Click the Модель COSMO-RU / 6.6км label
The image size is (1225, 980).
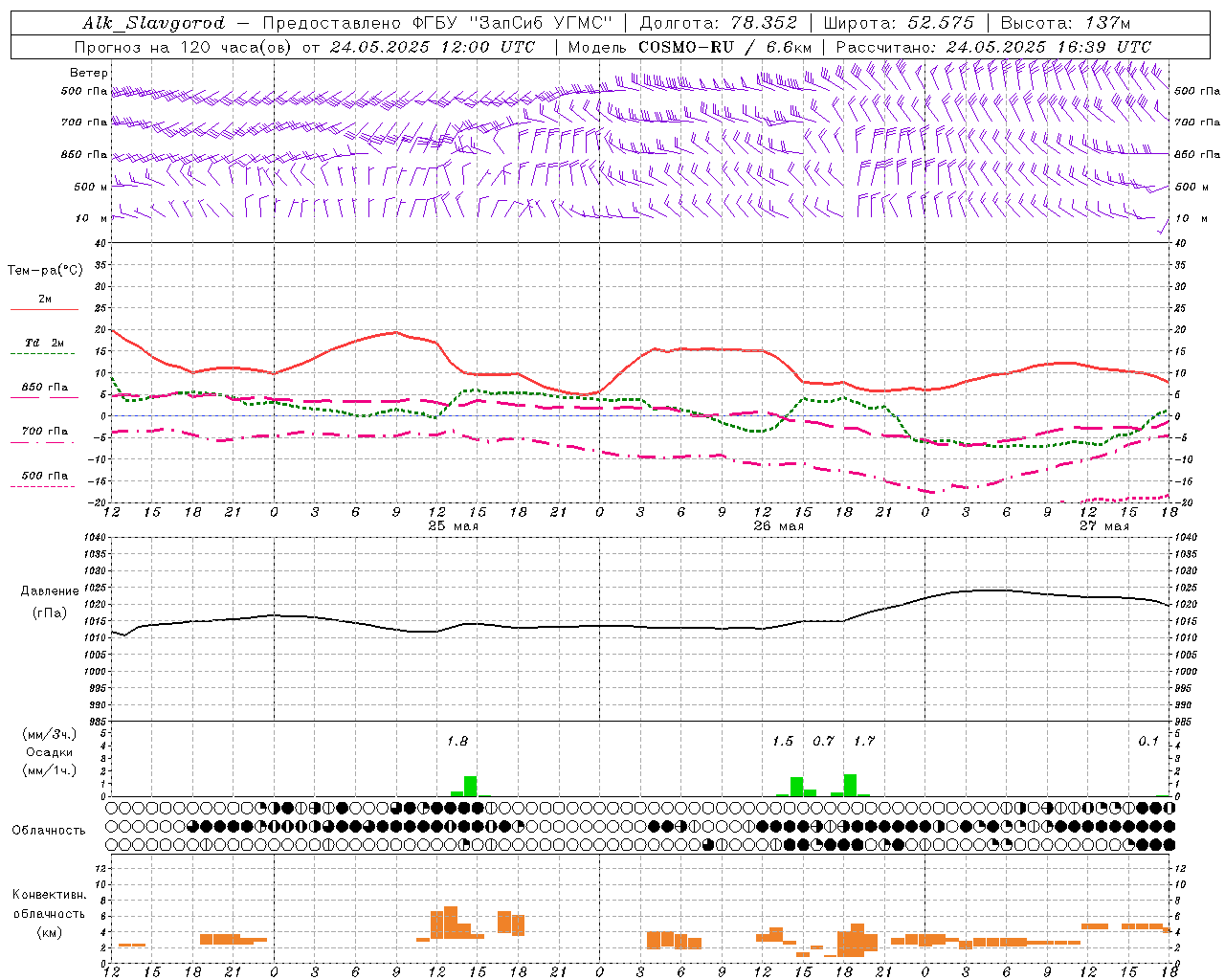pos(690,47)
